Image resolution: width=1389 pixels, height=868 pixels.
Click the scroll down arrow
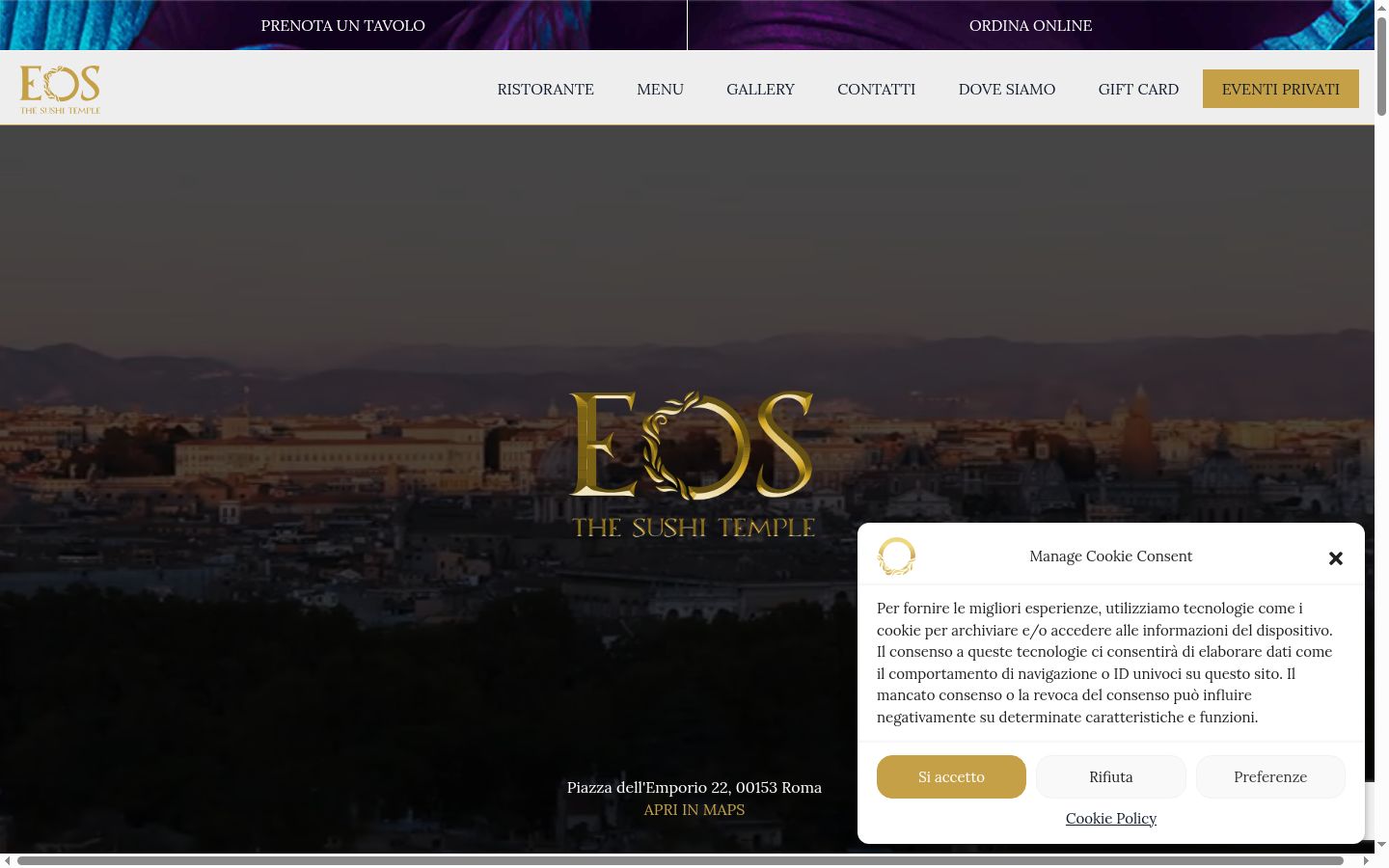pos(1381,845)
